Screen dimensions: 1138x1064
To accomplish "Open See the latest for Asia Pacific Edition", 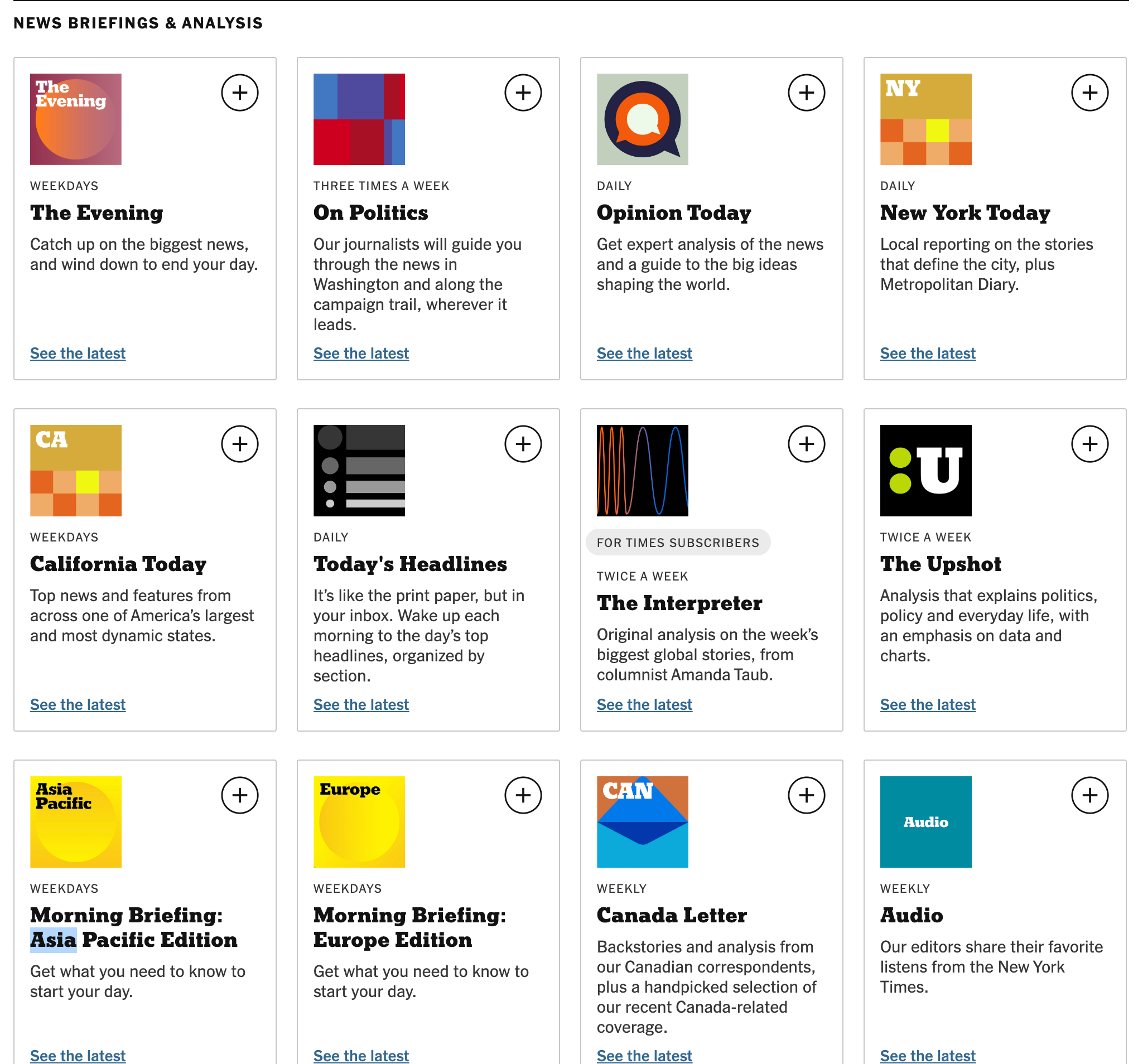I will tap(78, 1056).
